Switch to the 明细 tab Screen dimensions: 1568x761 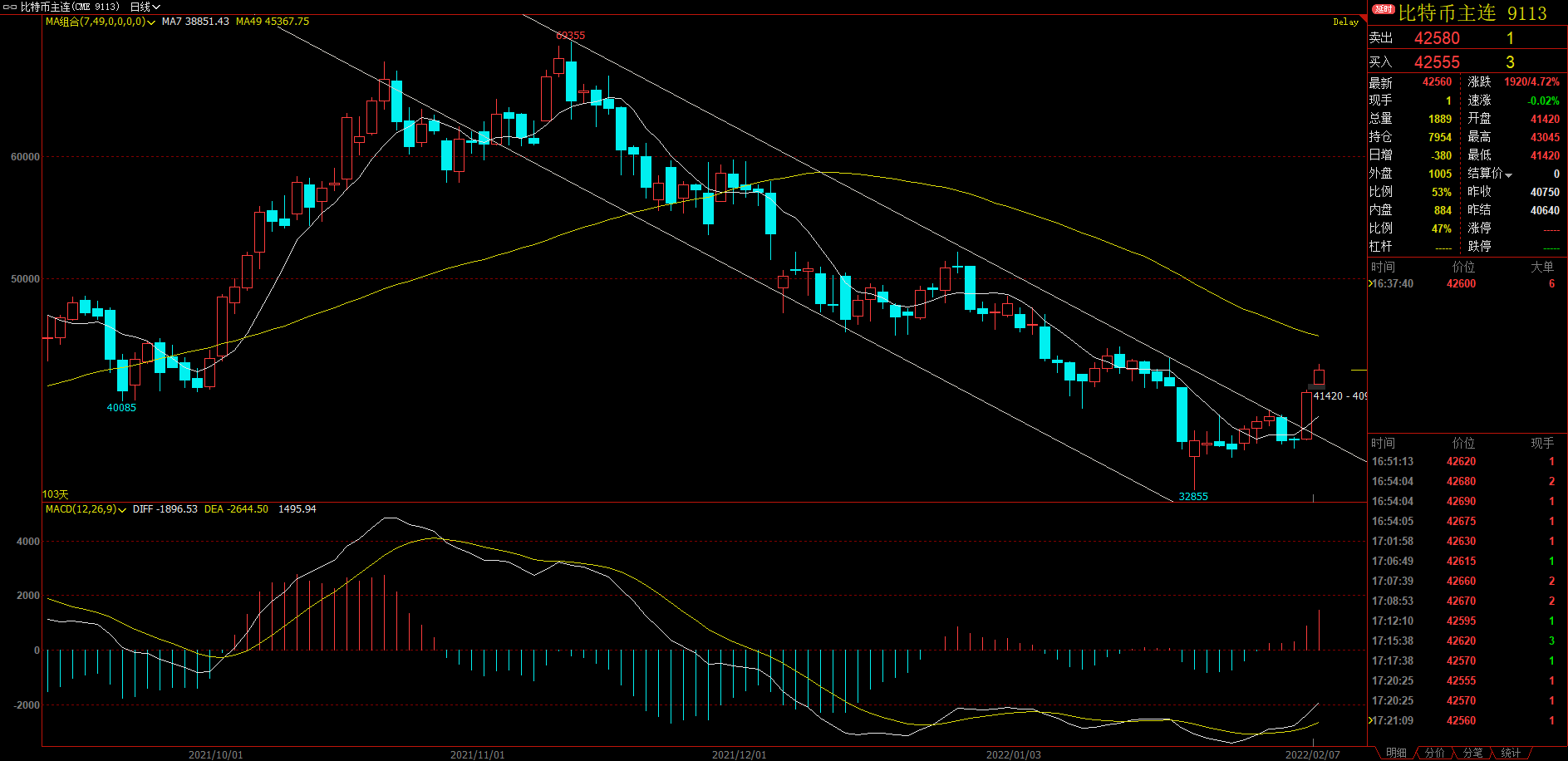(1396, 753)
